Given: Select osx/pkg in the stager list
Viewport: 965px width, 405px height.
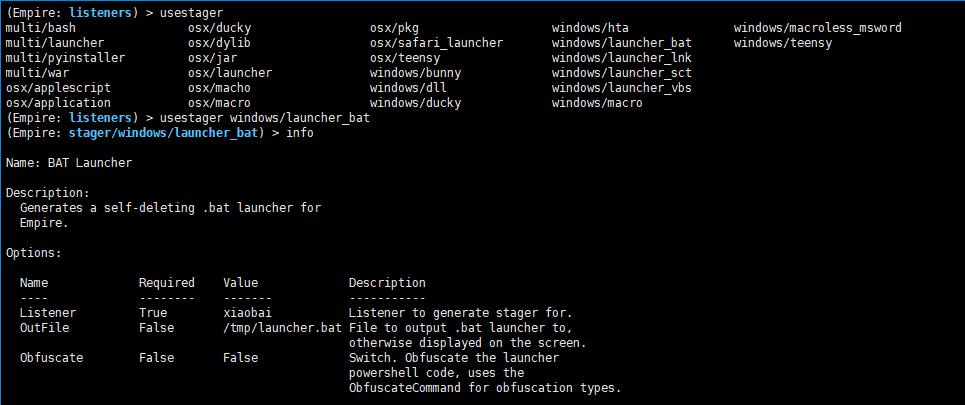Looking at the screenshot, I should (x=394, y=28).
